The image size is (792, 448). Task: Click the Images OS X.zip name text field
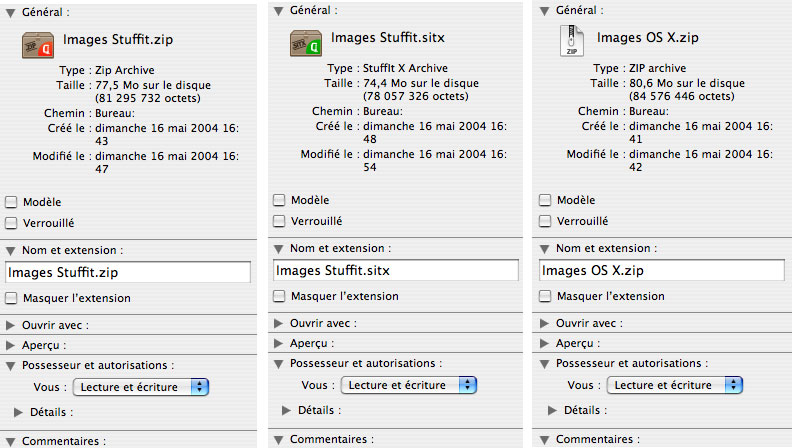(662, 270)
